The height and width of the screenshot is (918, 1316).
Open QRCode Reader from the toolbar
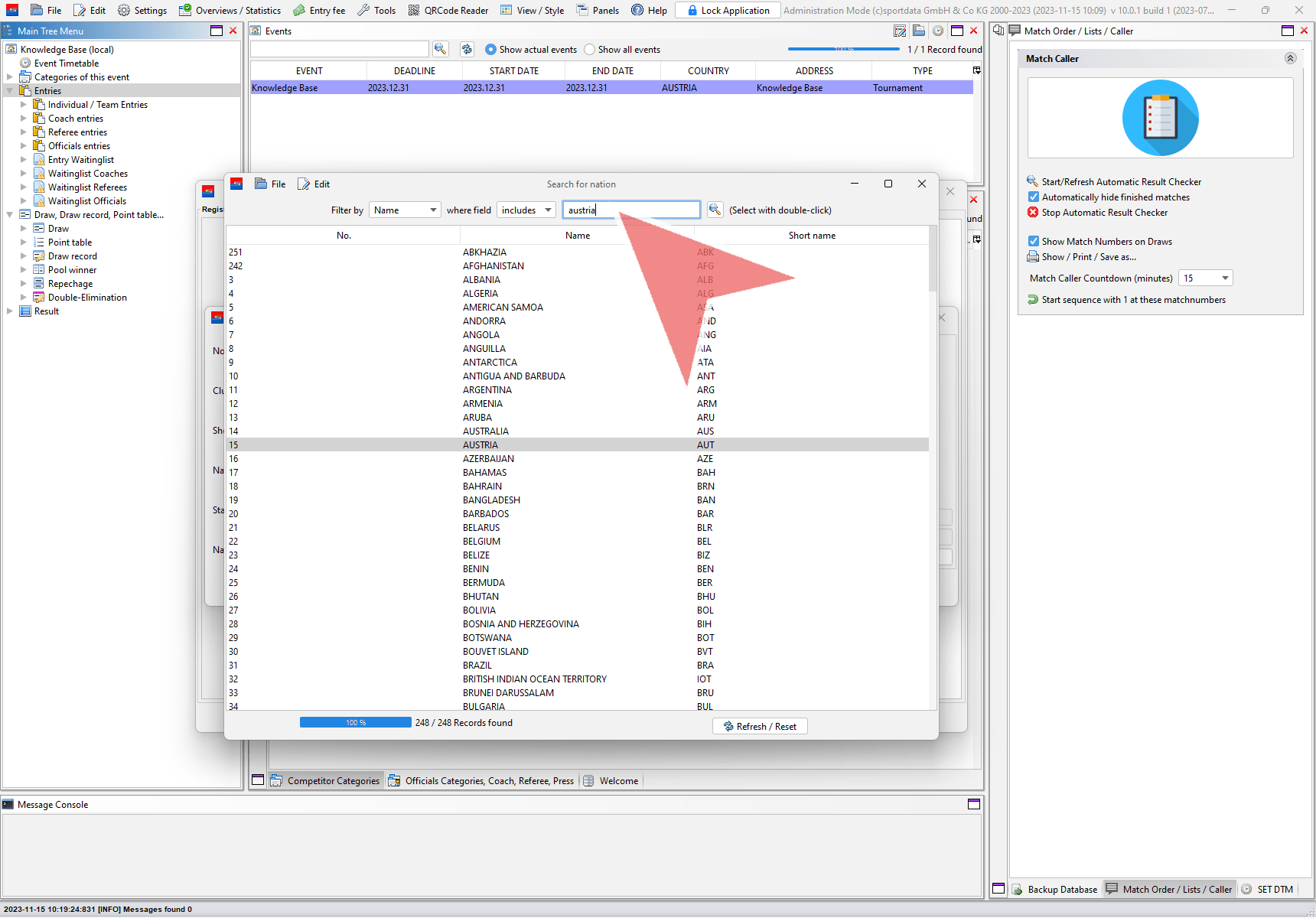448,10
